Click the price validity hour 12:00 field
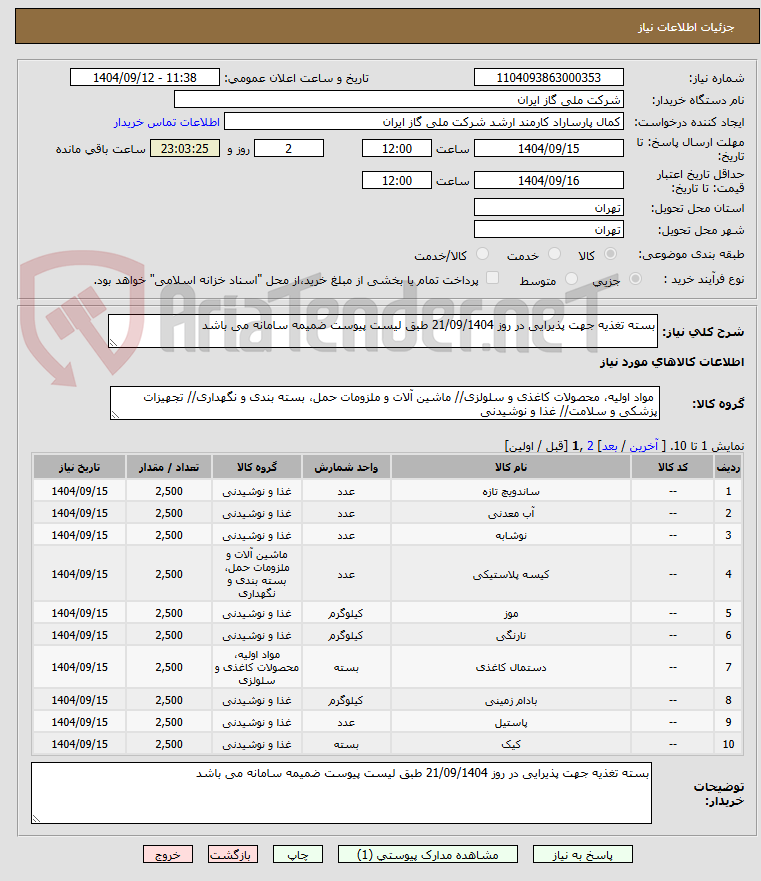761x881 pixels. 397,180
